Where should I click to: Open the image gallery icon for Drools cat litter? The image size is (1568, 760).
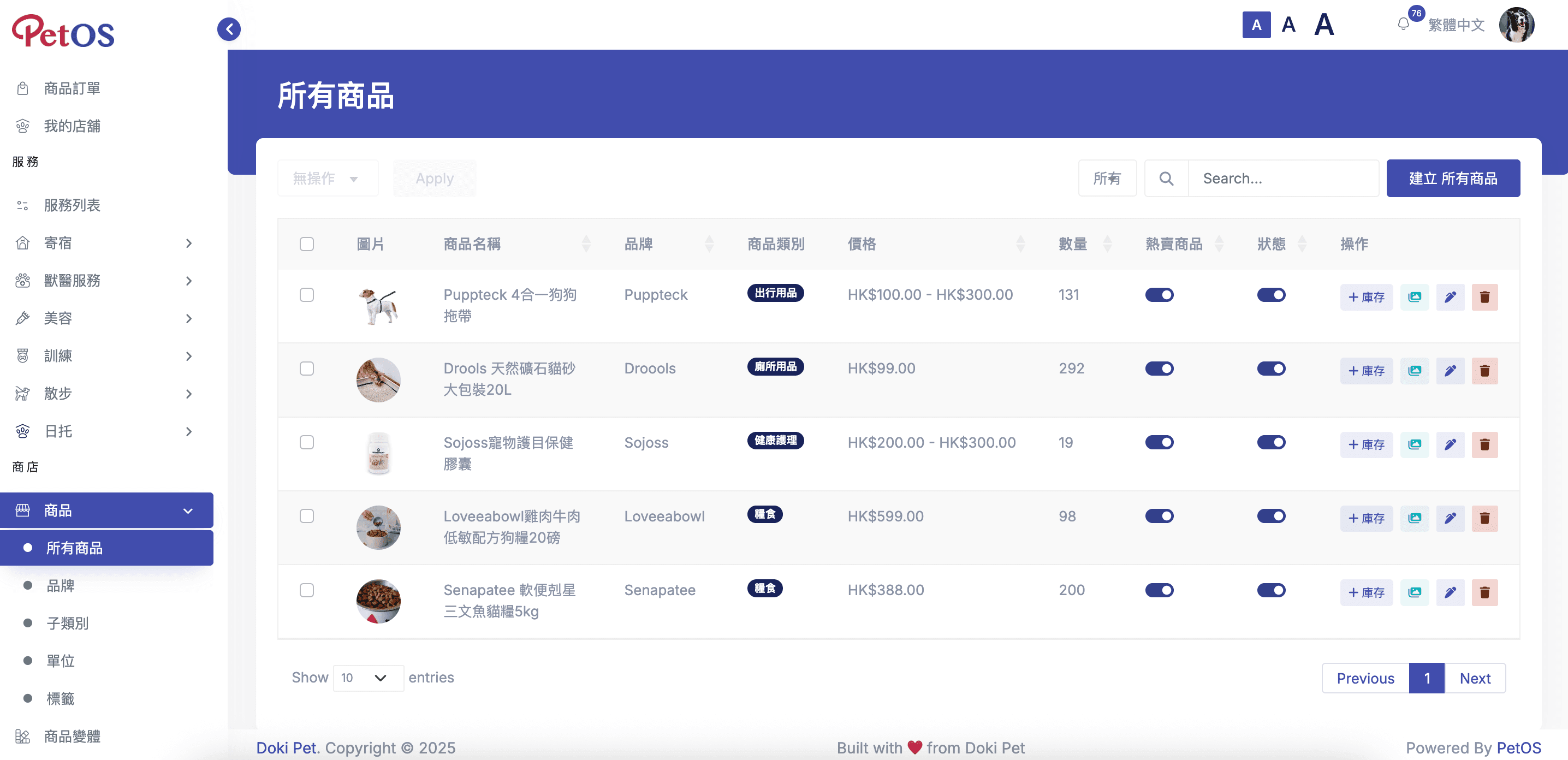[x=1415, y=371]
